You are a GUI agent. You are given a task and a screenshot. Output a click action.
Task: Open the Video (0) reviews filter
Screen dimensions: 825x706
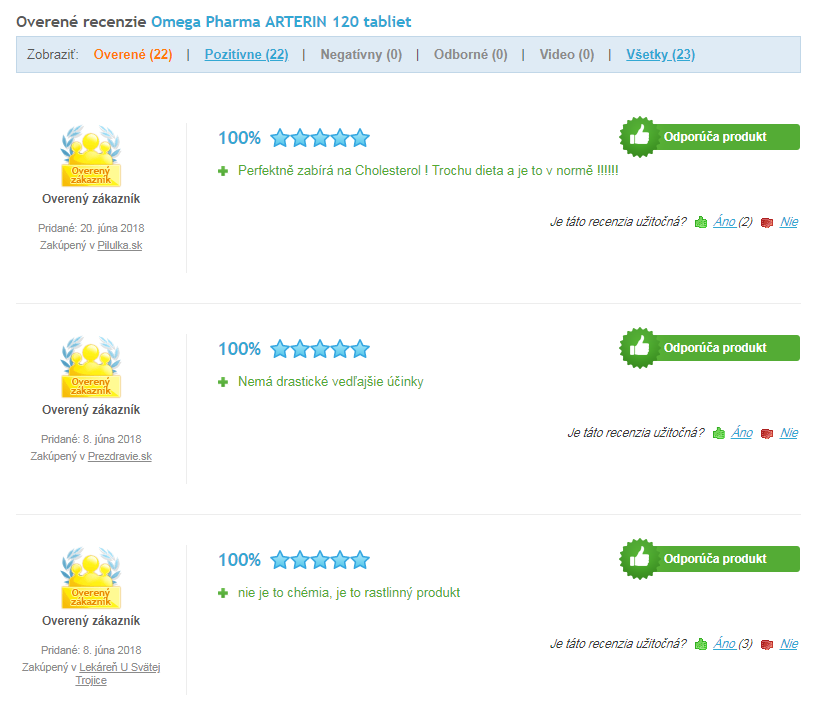567,55
